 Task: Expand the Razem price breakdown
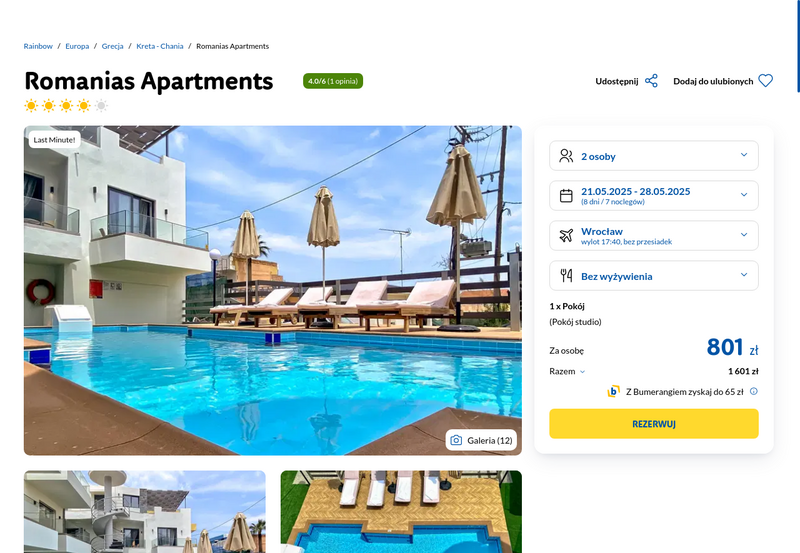pos(567,371)
